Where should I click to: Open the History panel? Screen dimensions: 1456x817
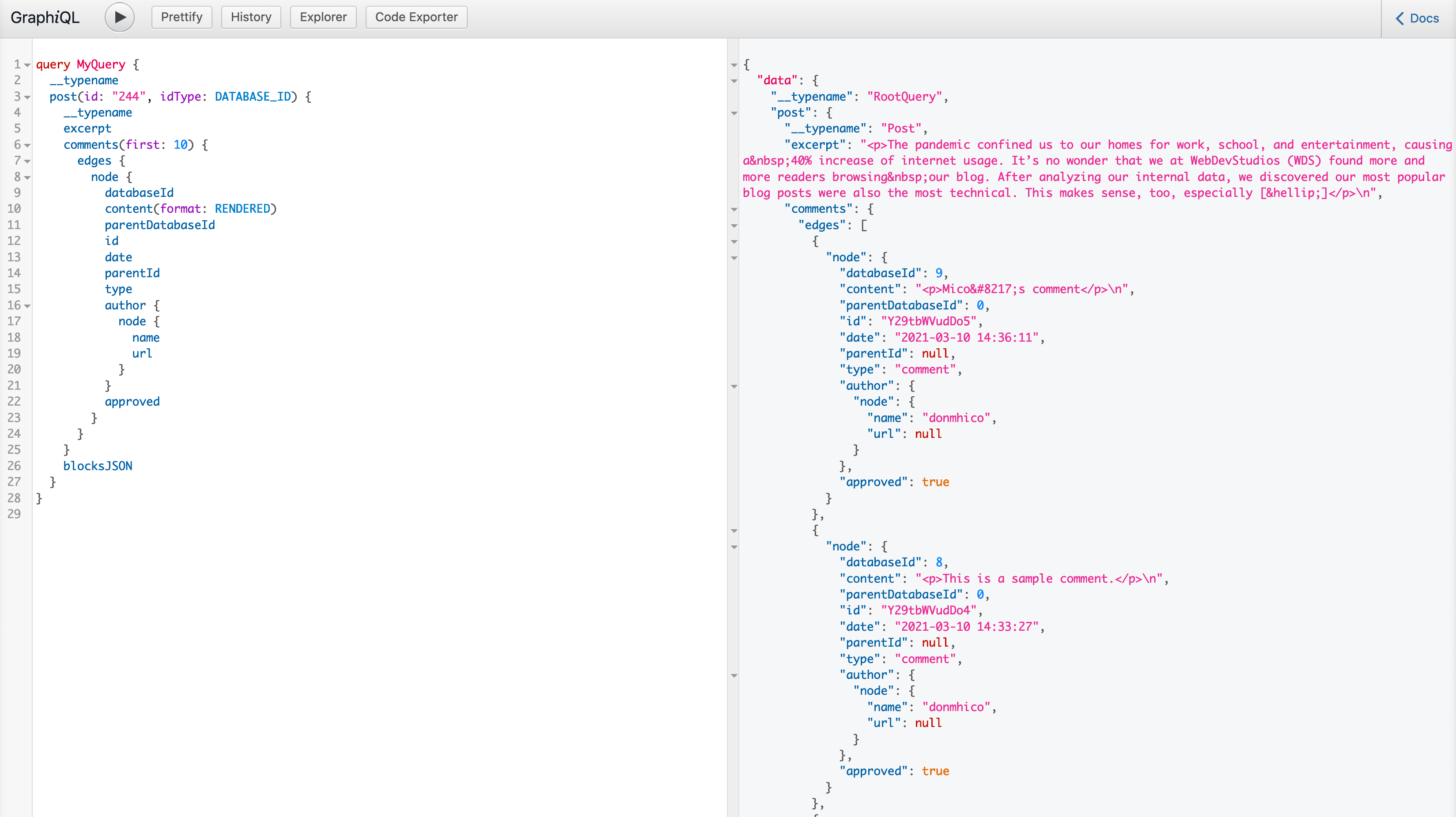[251, 17]
